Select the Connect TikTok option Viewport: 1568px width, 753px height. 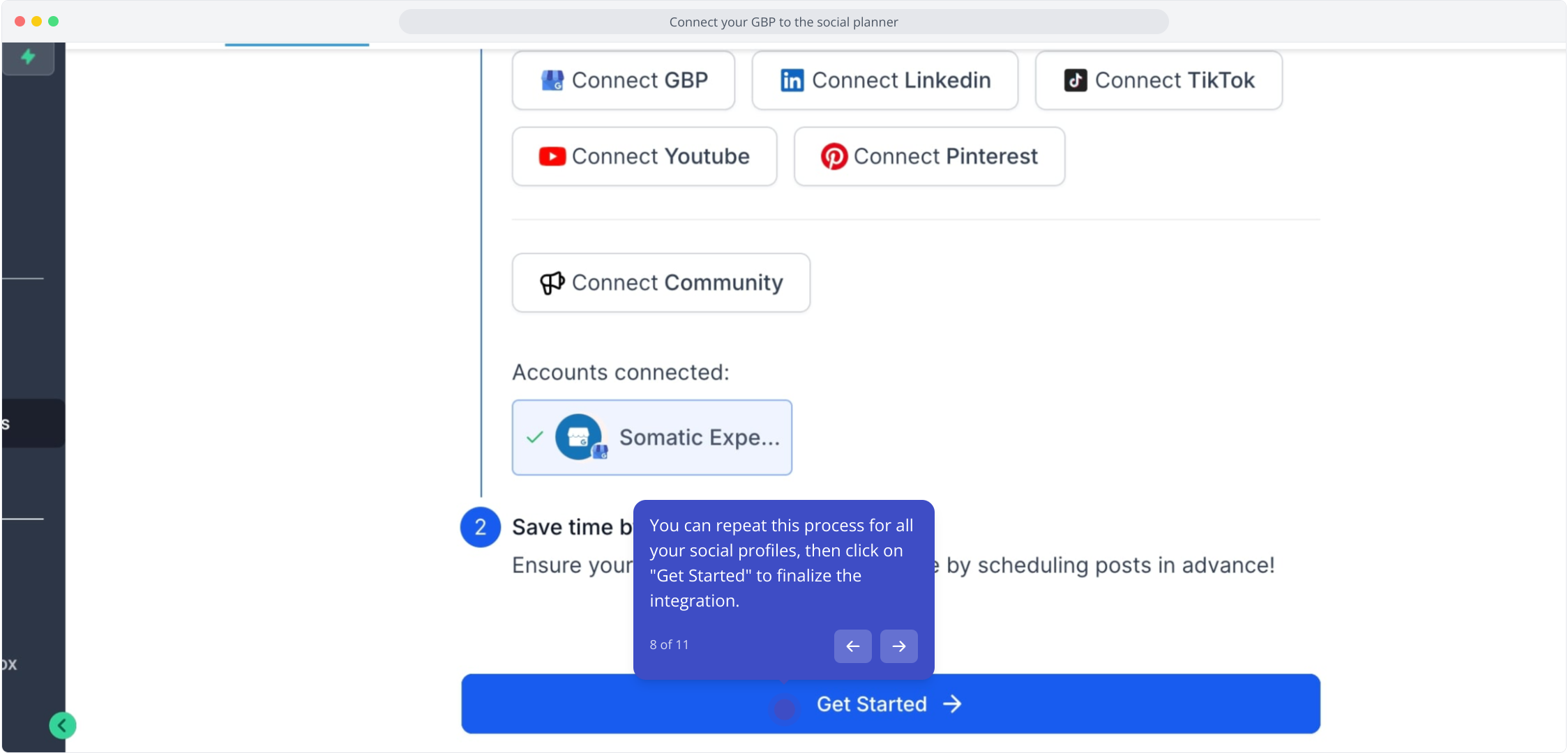[x=1159, y=80]
